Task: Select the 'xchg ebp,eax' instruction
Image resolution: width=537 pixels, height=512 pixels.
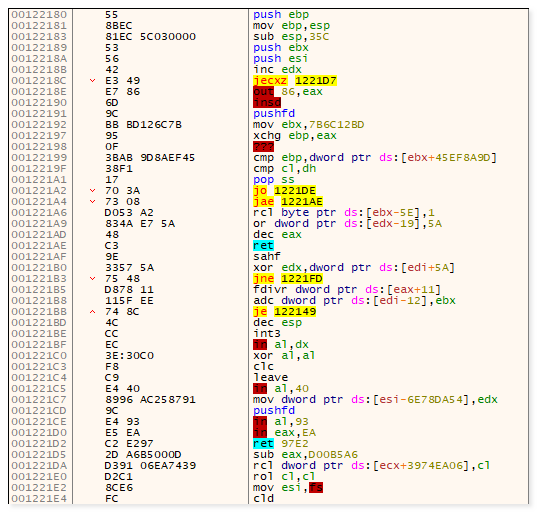Action: 295,136
